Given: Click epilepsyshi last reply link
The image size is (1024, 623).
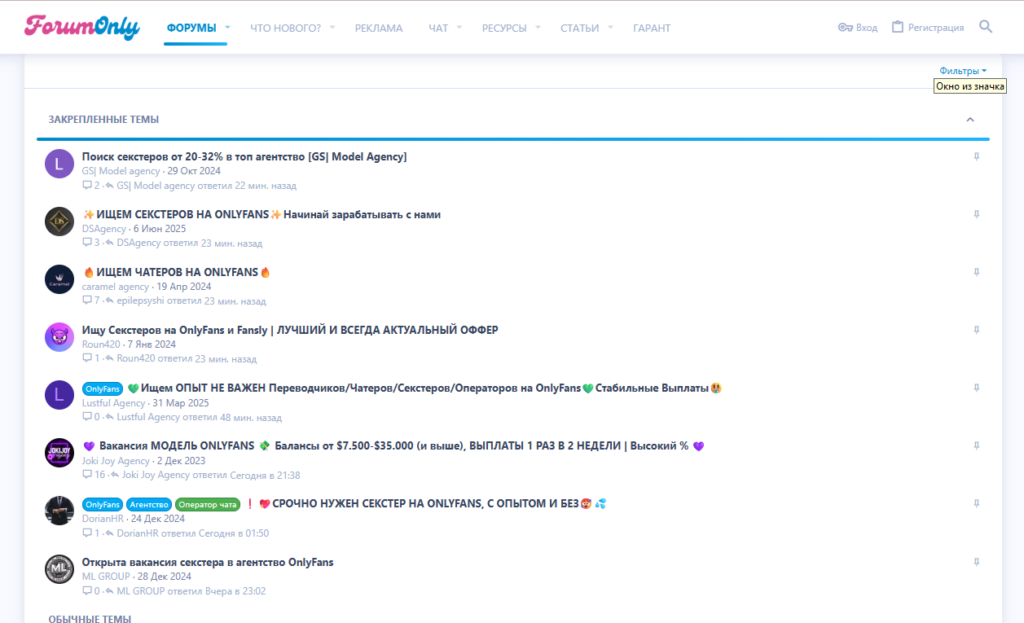Looking at the screenshot, I should point(140,301).
